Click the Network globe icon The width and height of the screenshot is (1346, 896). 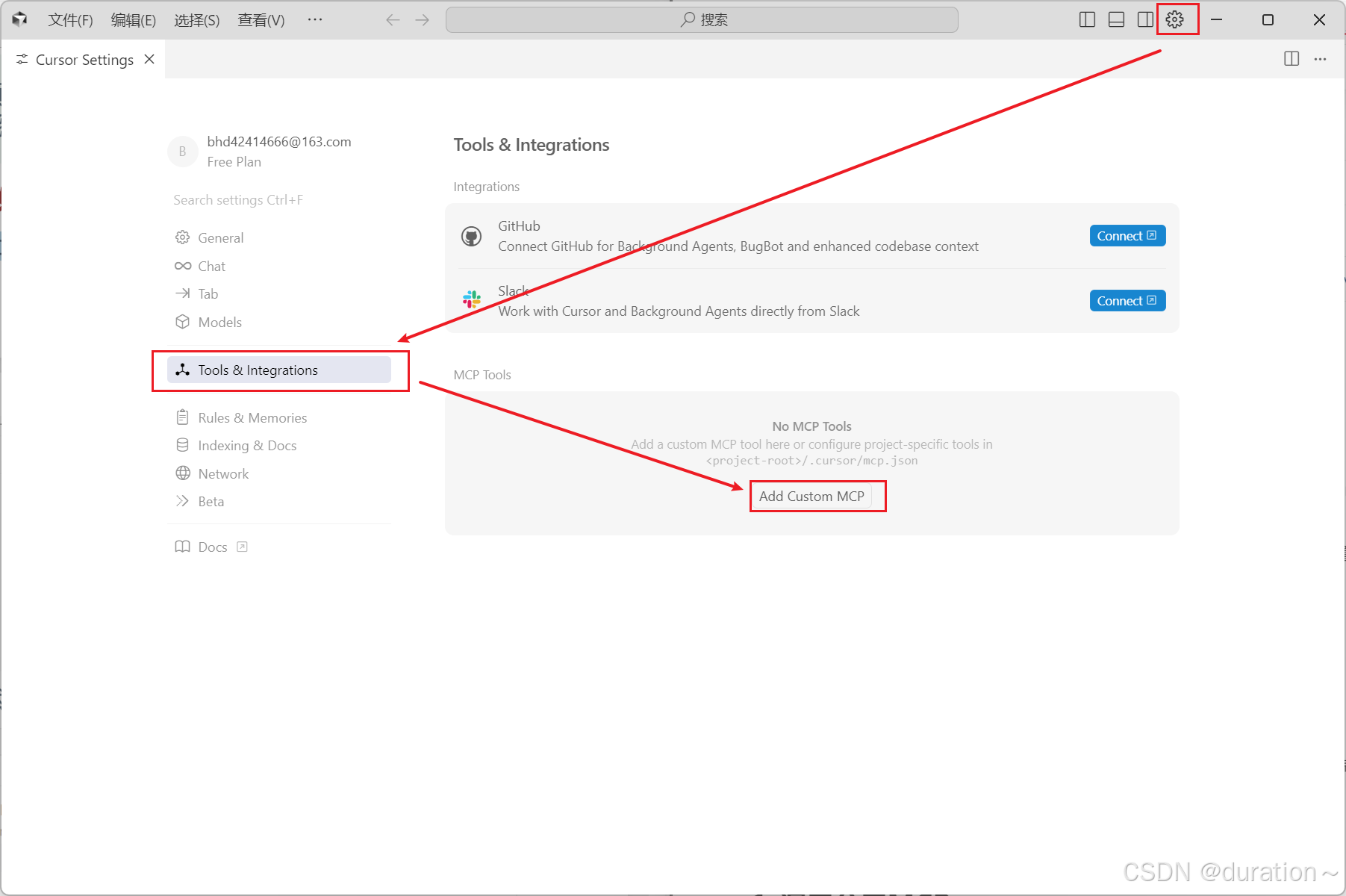(182, 473)
